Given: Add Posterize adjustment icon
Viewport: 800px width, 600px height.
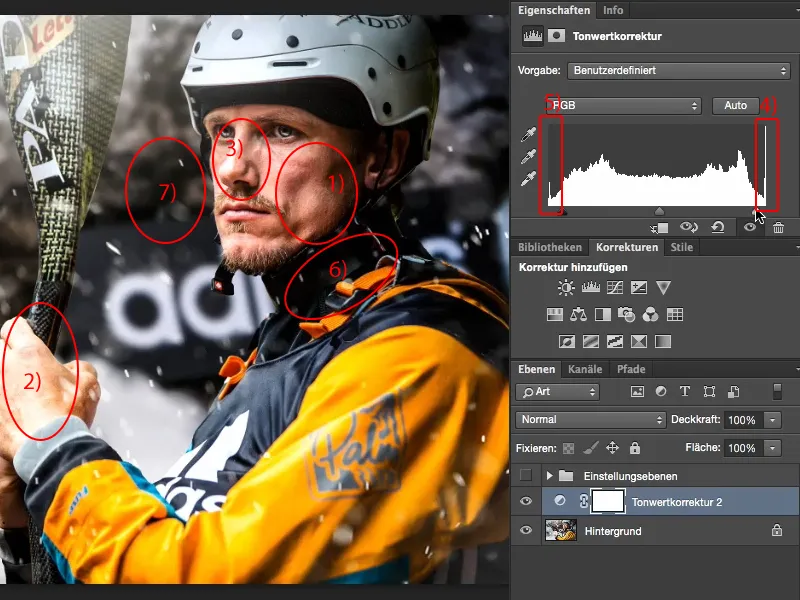Looking at the screenshot, I should (591, 341).
